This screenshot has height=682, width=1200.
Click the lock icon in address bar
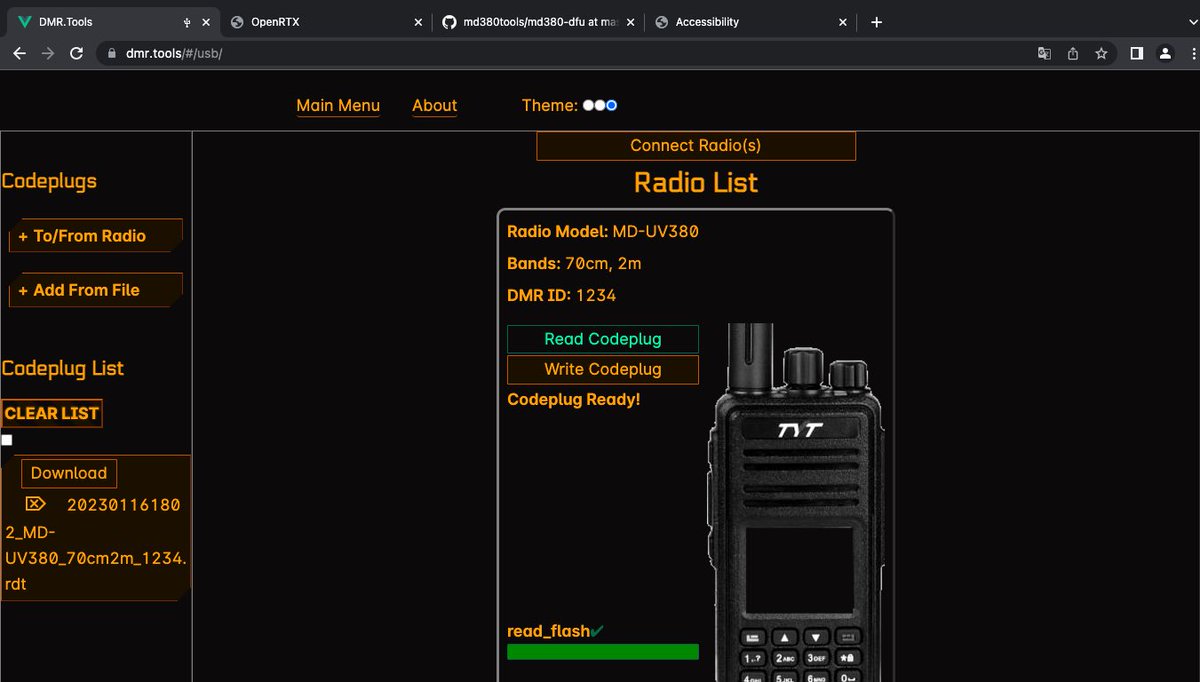(112, 53)
